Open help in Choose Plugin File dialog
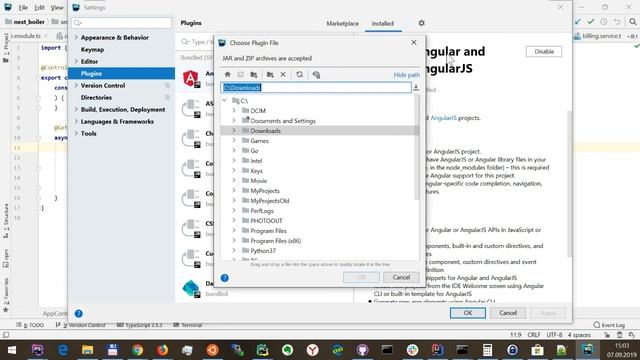Screen dimensions: 640x360 (x=224, y=278)
